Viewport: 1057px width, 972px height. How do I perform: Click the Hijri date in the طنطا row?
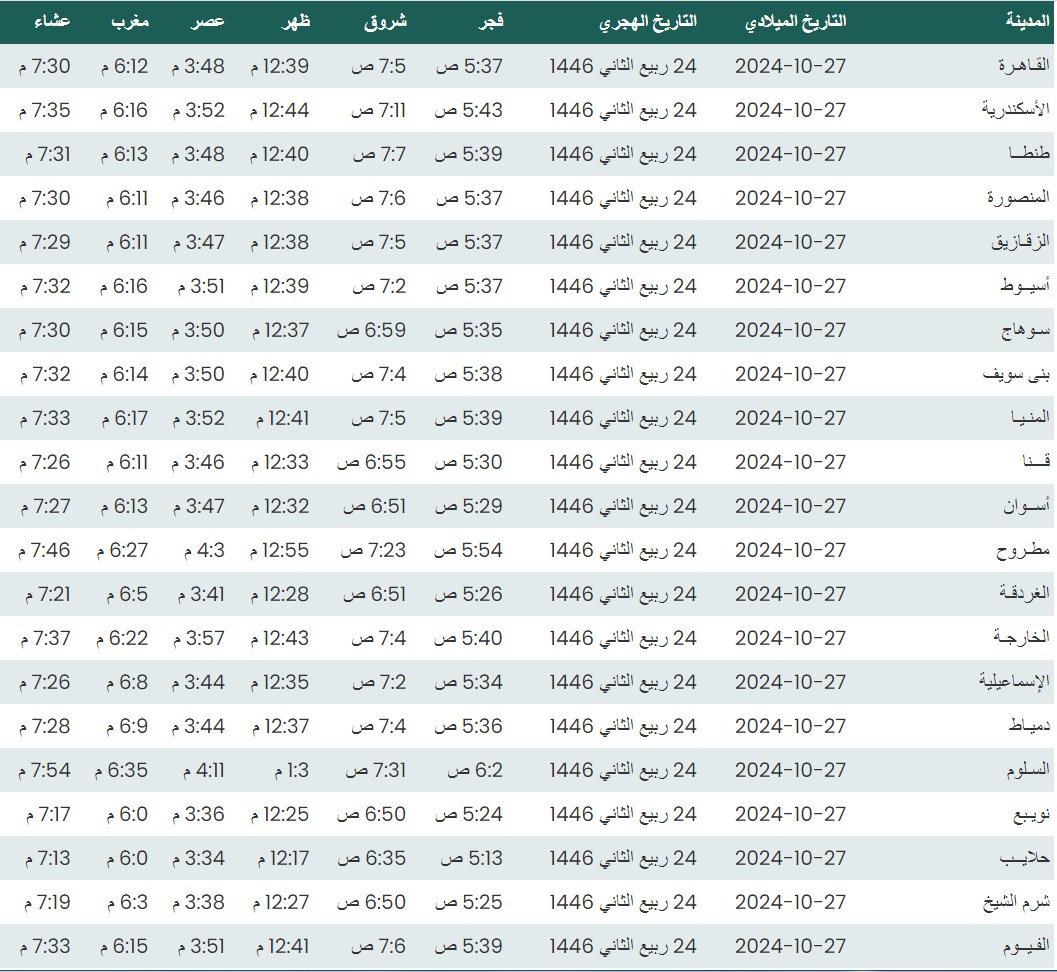pyautogui.click(x=623, y=154)
